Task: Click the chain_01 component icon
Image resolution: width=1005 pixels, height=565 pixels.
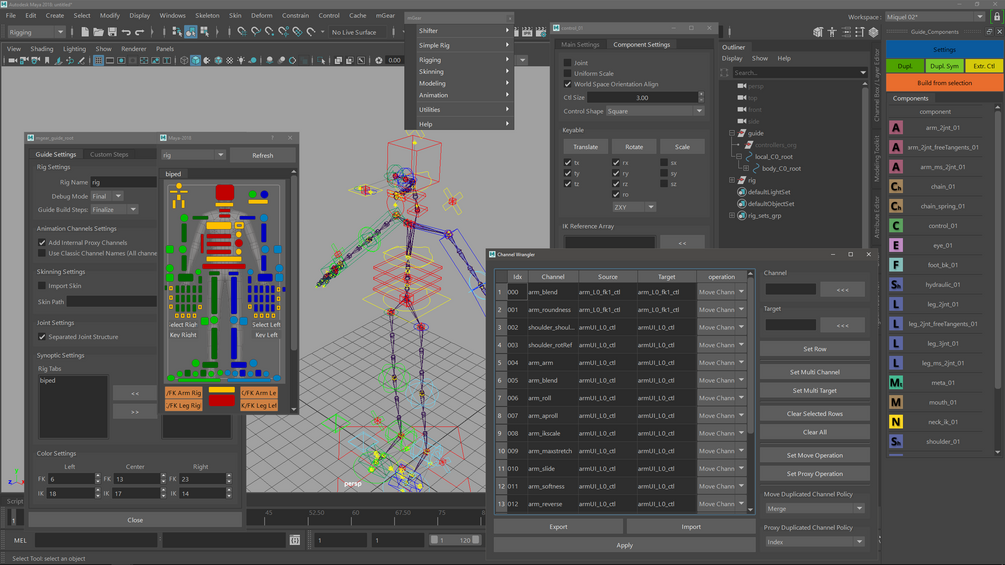Action: 896,186
